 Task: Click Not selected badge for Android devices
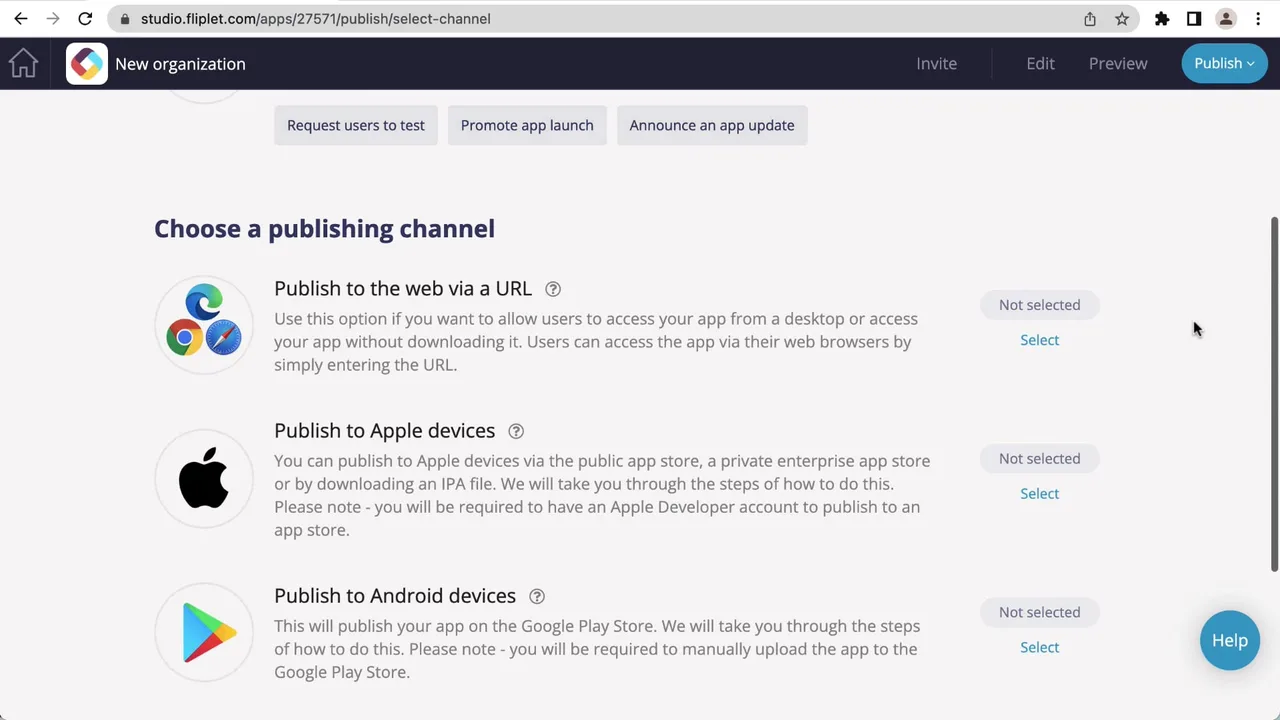(x=1039, y=613)
